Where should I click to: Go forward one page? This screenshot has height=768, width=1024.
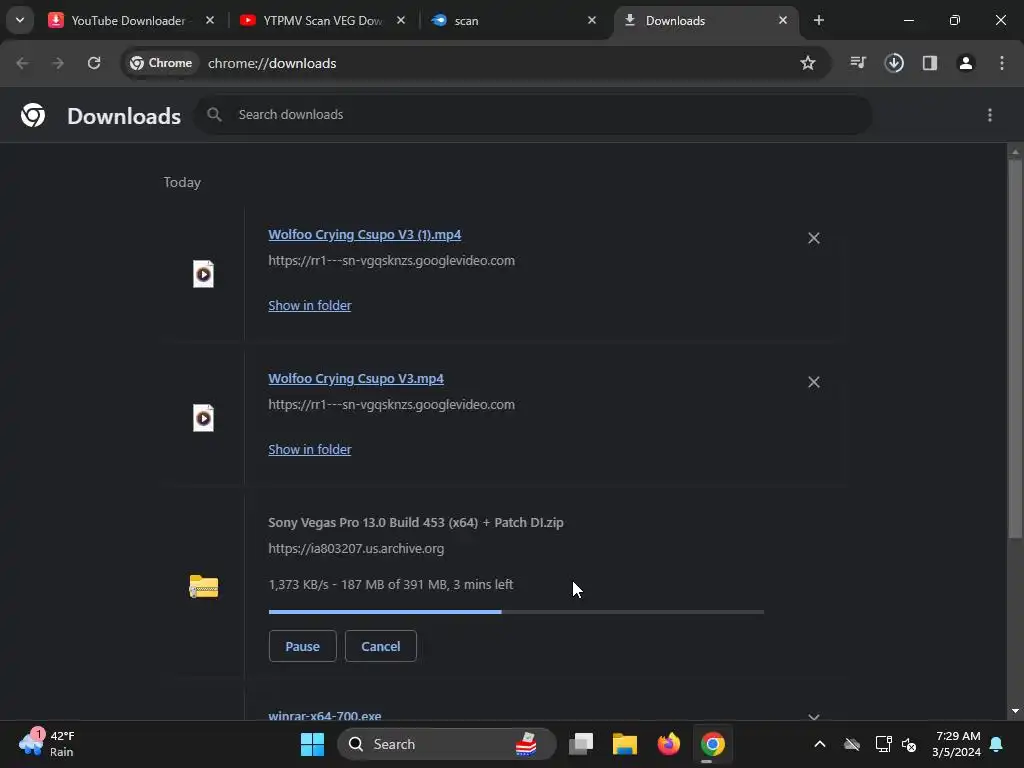(x=58, y=63)
